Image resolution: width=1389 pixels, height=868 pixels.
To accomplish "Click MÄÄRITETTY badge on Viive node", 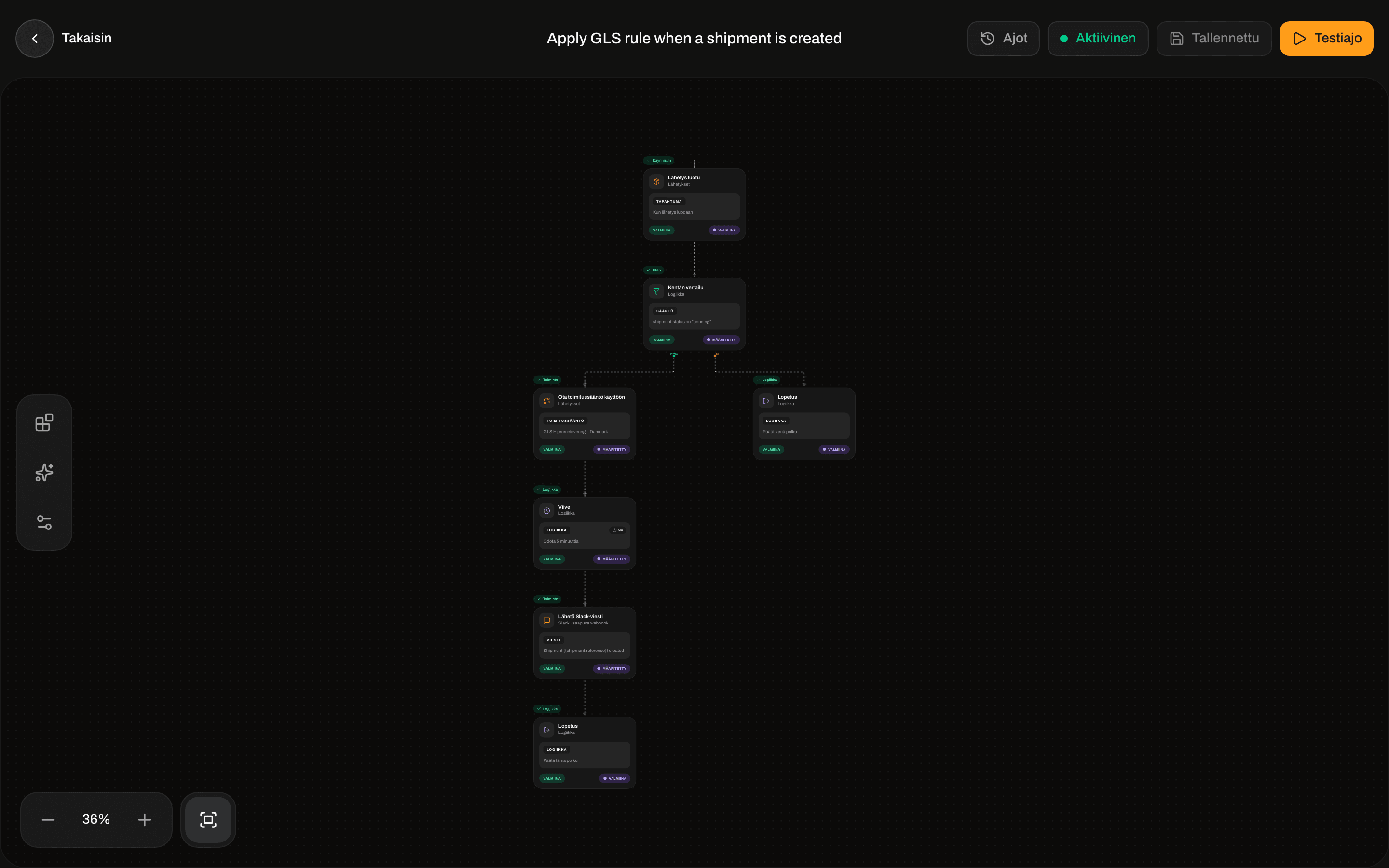I will [611, 559].
